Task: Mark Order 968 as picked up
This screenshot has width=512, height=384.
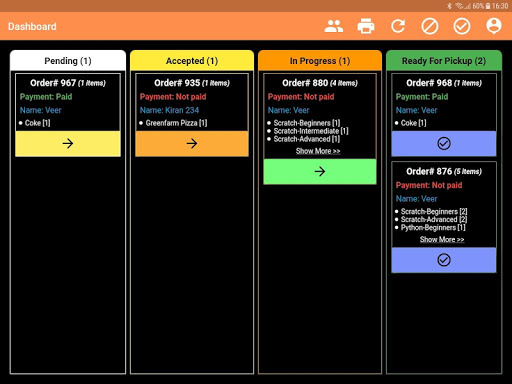Action: 444,144
